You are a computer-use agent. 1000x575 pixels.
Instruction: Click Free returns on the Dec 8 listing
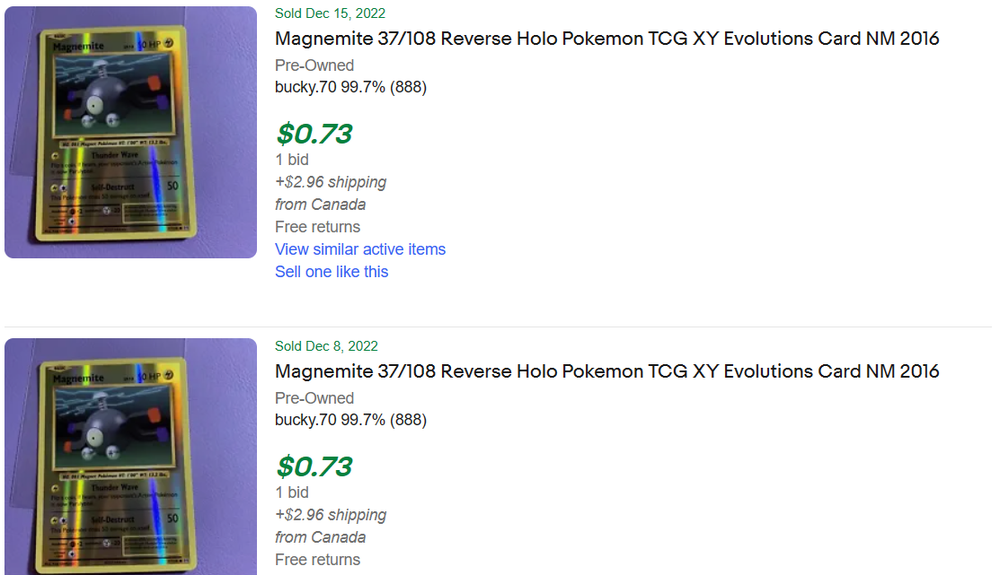pos(317,559)
